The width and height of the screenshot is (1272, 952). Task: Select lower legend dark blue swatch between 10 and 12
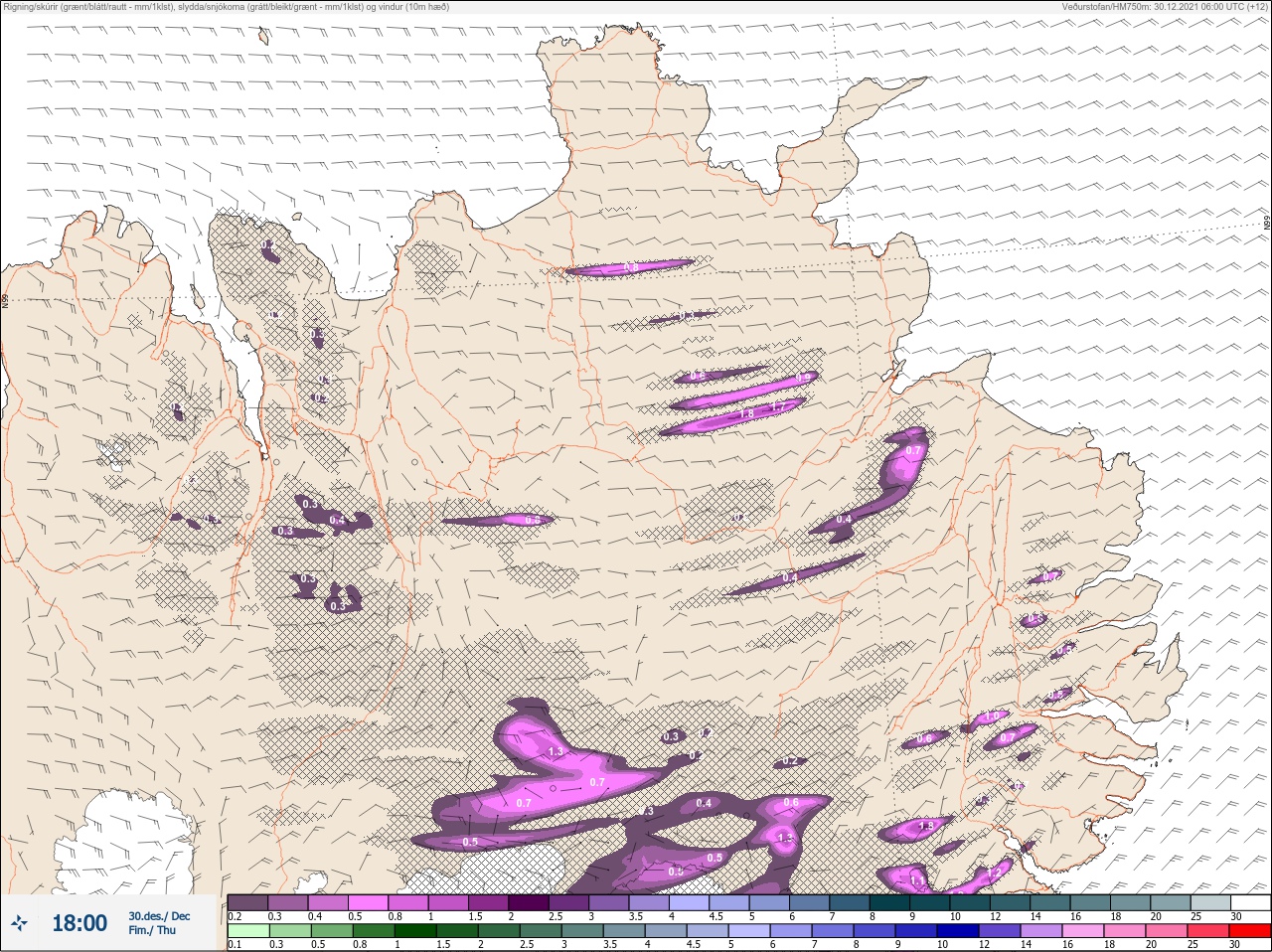coord(958,932)
